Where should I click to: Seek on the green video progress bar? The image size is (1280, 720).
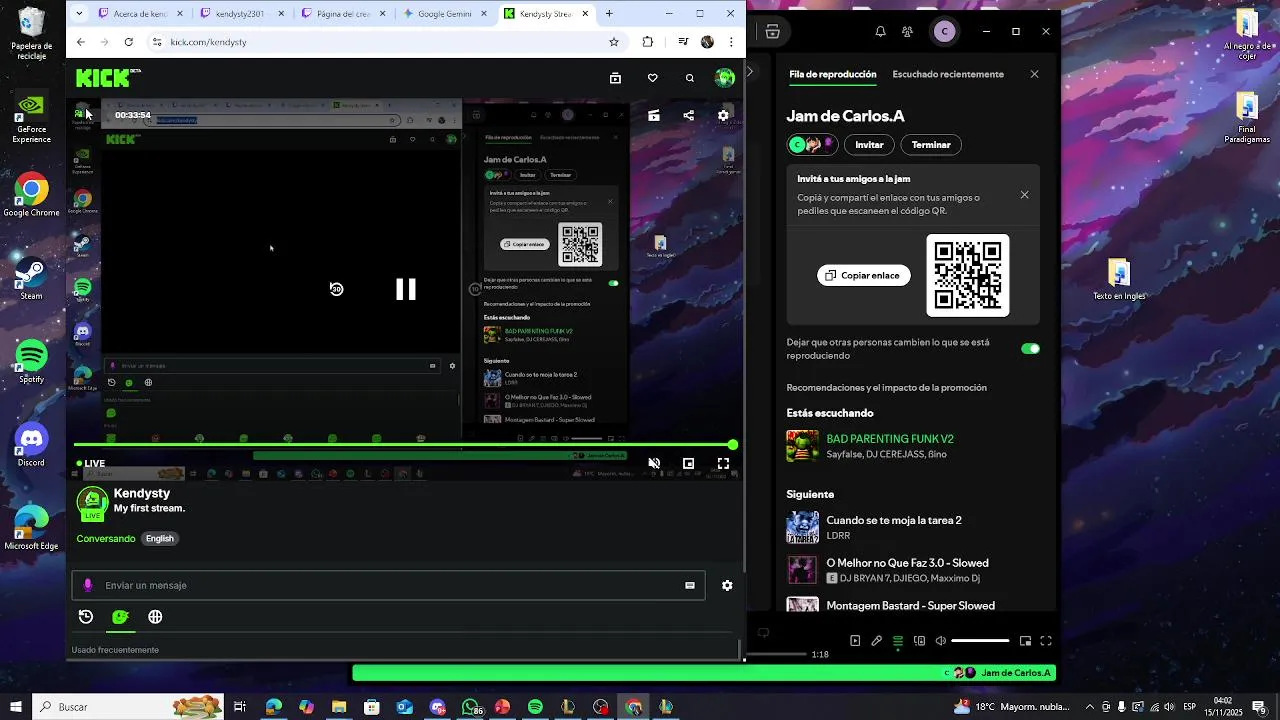pos(403,445)
